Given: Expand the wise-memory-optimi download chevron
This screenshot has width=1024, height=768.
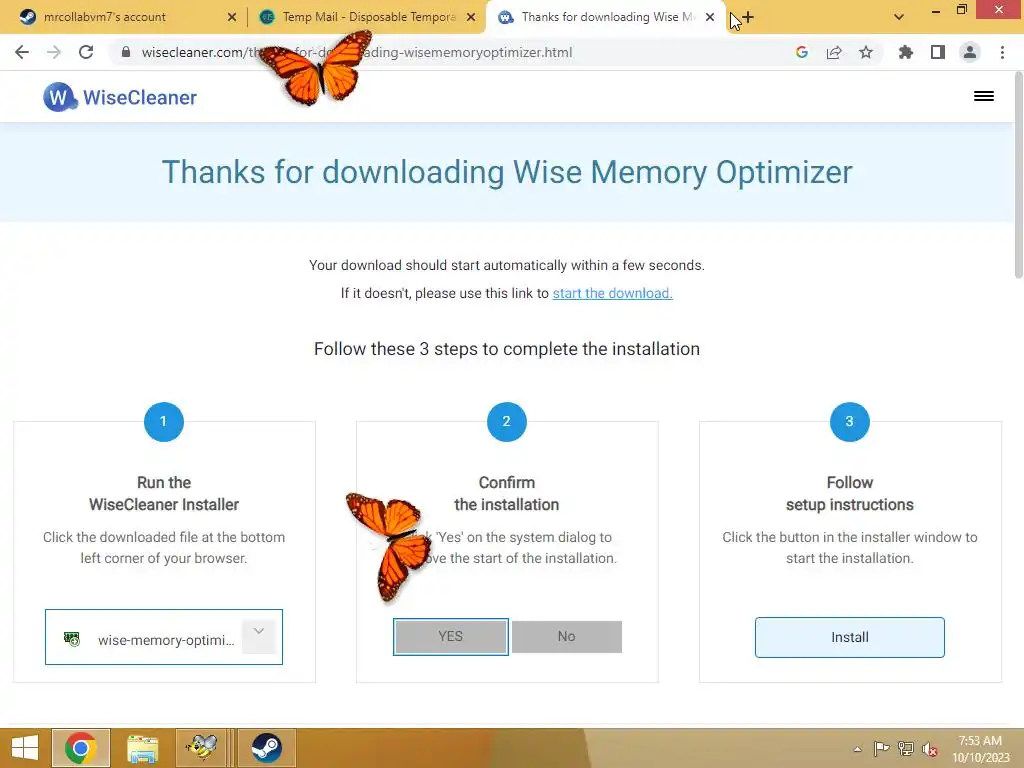Looking at the screenshot, I should 259,632.
